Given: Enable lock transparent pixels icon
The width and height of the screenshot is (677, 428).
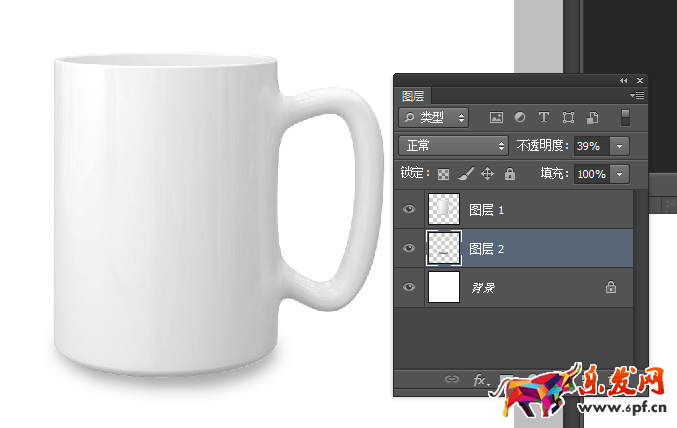Looking at the screenshot, I should (444, 174).
